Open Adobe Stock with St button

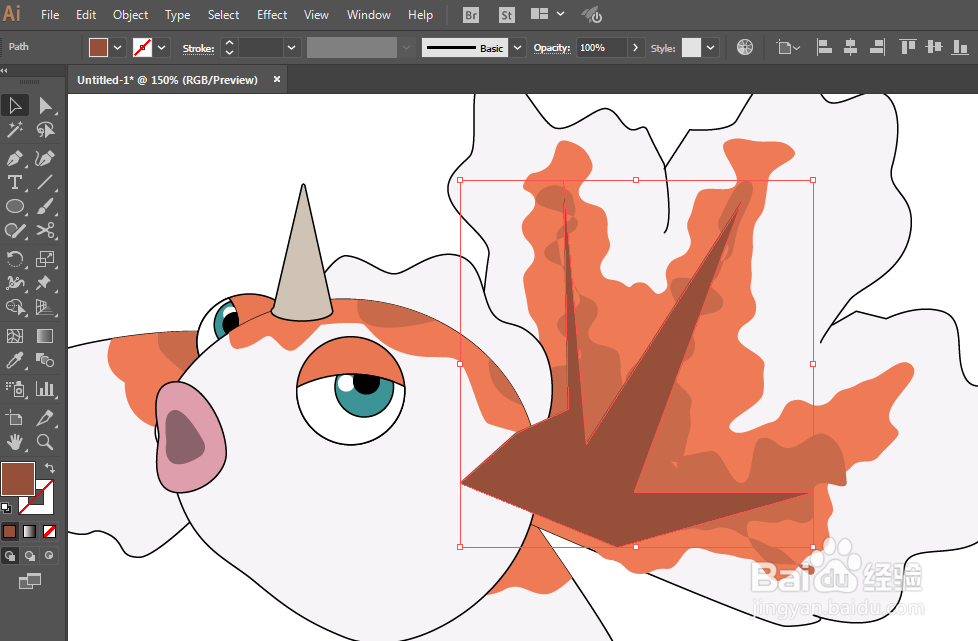coord(506,15)
